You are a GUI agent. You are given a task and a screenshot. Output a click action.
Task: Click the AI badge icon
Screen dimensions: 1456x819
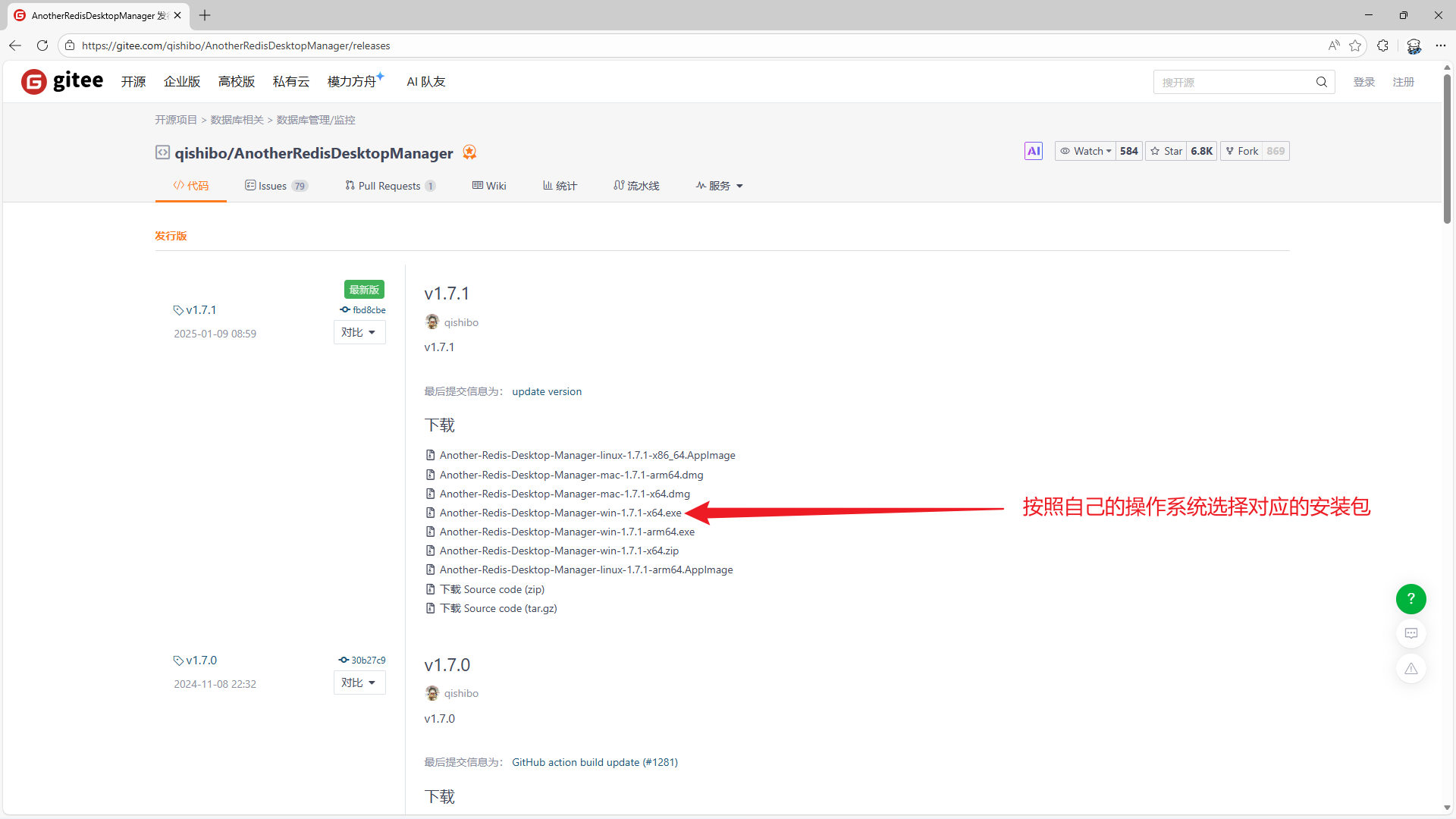coord(1034,151)
